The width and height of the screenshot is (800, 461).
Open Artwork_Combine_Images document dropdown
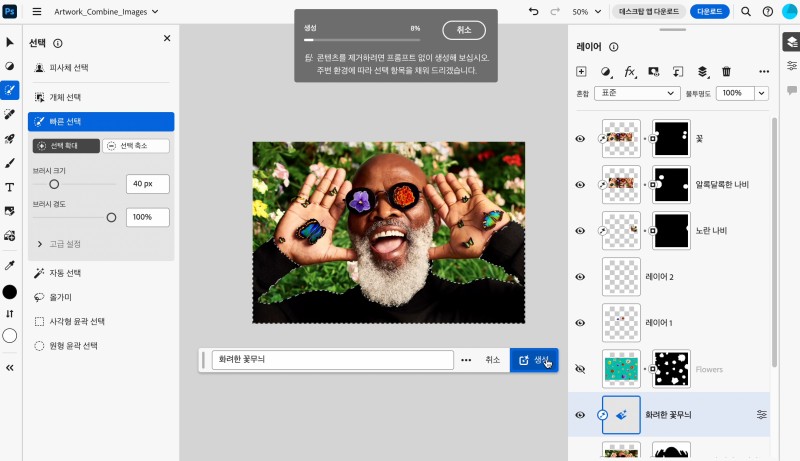[x=106, y=11]
